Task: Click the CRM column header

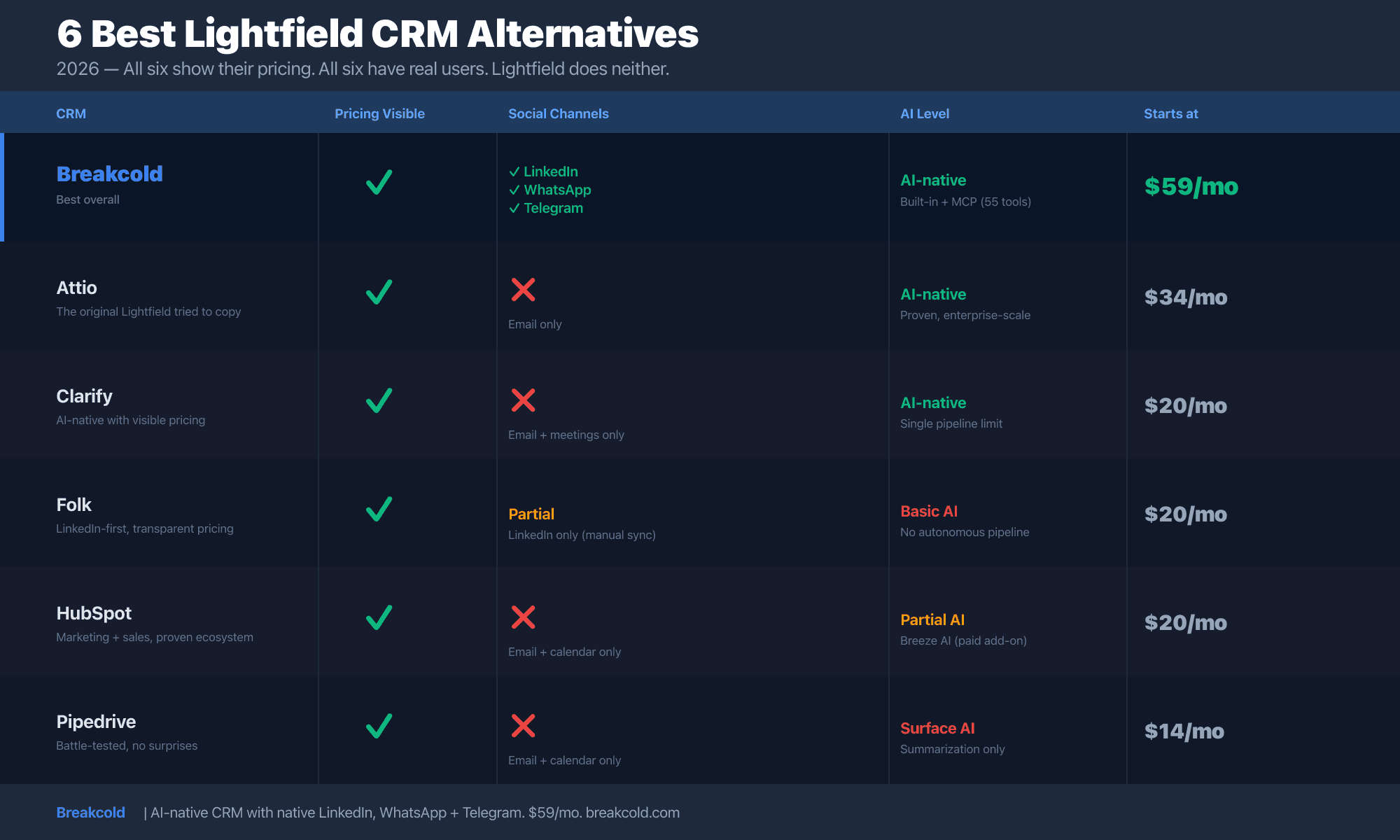Action: click(x=71, y=113)
